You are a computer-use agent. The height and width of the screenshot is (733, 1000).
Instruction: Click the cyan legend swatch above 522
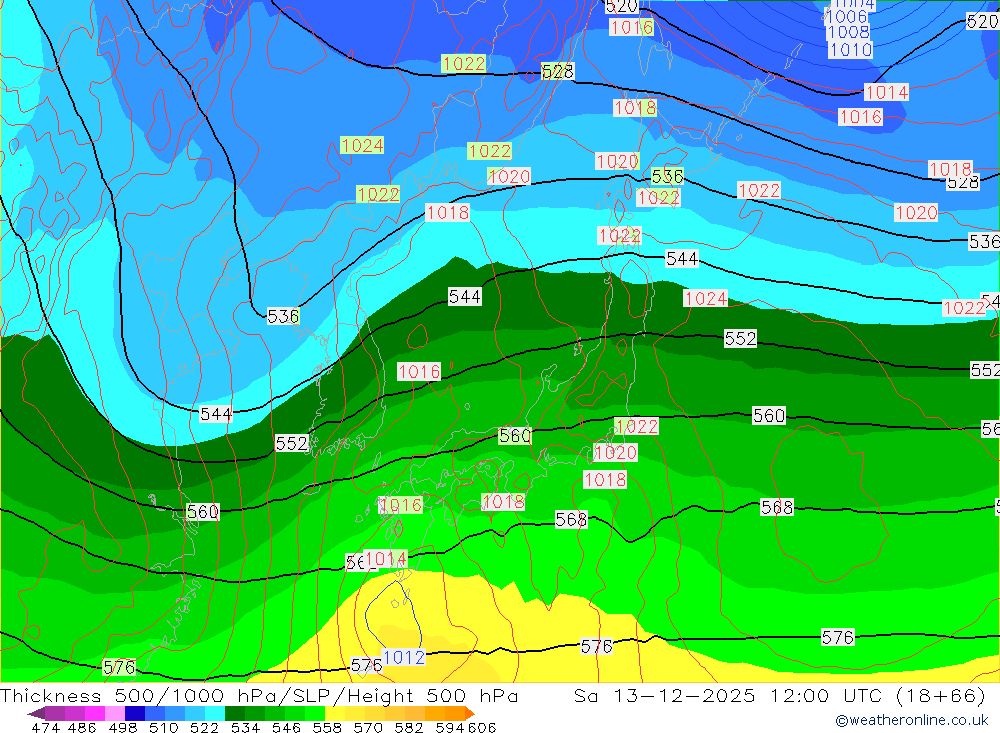215,713
